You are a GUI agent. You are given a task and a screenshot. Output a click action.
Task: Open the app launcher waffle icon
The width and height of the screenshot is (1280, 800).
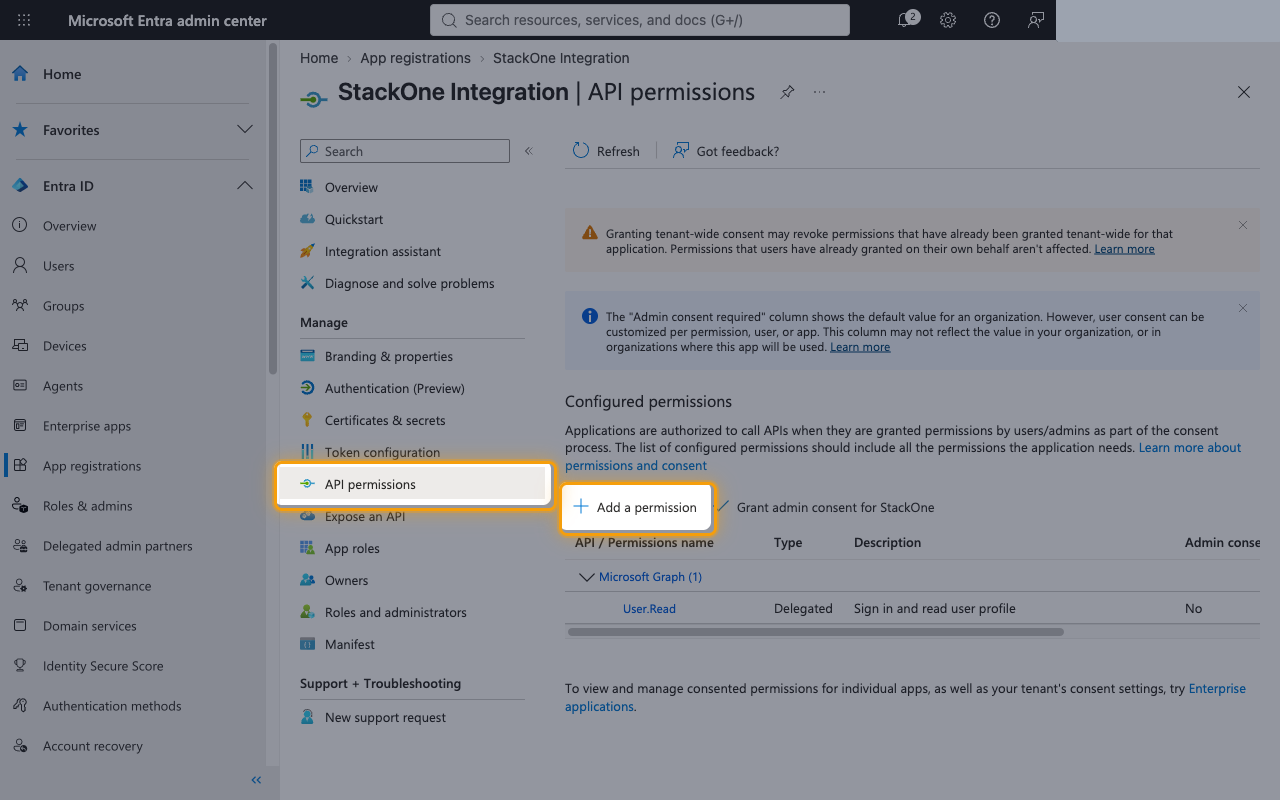pyautogui.click(x=24, y=20)
